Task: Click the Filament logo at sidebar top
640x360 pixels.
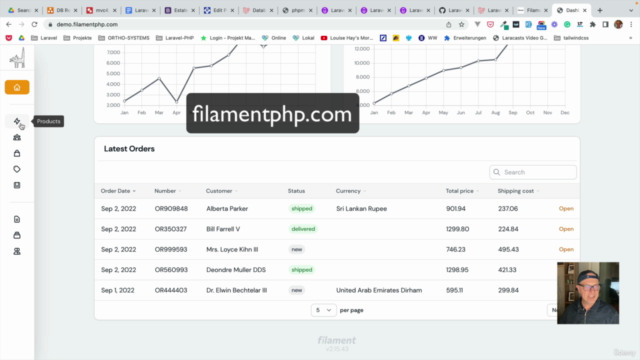Action: coord(17,58)
